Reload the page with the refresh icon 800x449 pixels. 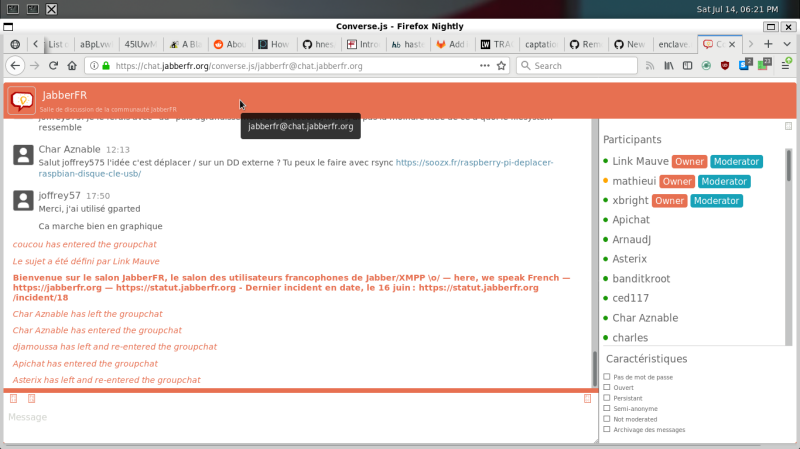[53, 66]
